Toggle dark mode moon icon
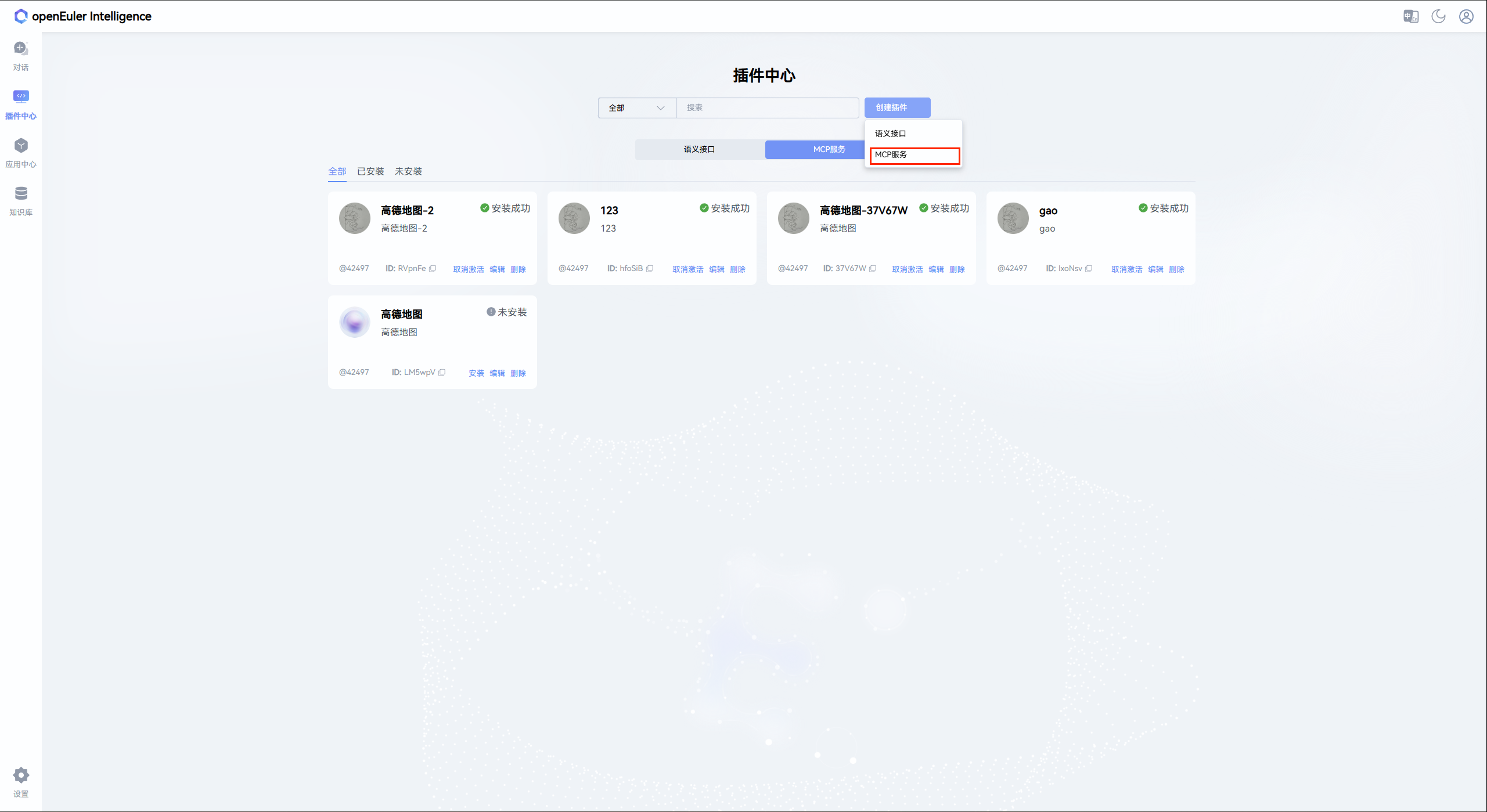Viewport: 1487px width, 812px height. coord(1438,16)
